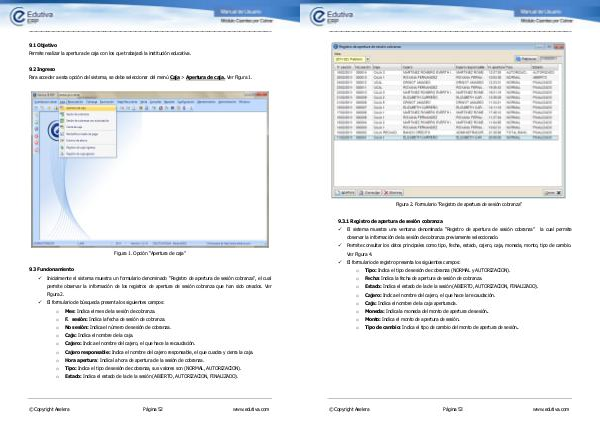Open www.edutiva.com link in left page footer
This screenshot has width=600, height=424.
[x=251, y=409]
